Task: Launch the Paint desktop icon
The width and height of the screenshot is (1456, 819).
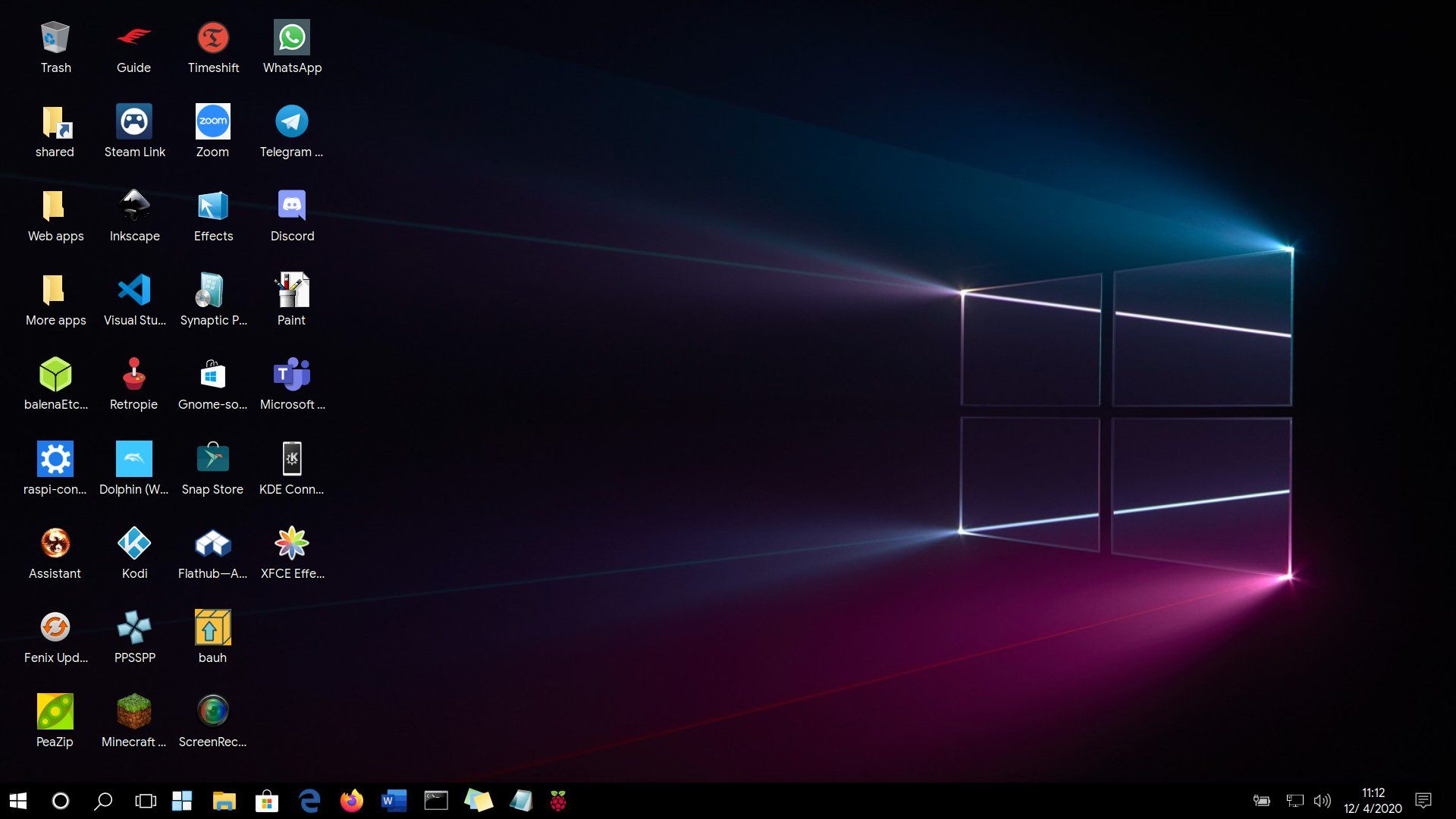Action: coord(292,290)
